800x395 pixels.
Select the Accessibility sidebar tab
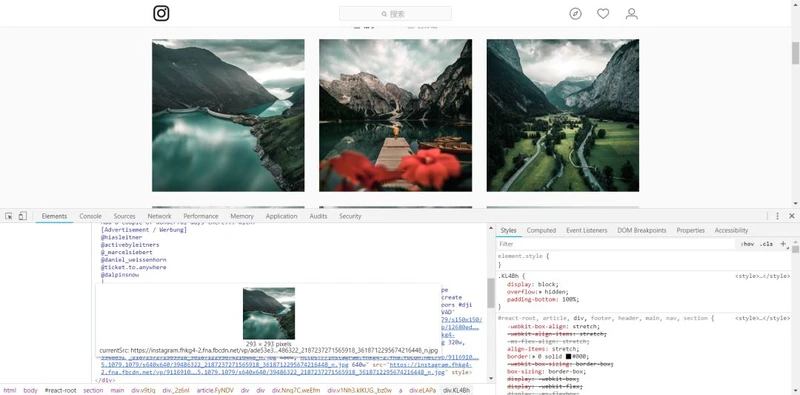731,230
